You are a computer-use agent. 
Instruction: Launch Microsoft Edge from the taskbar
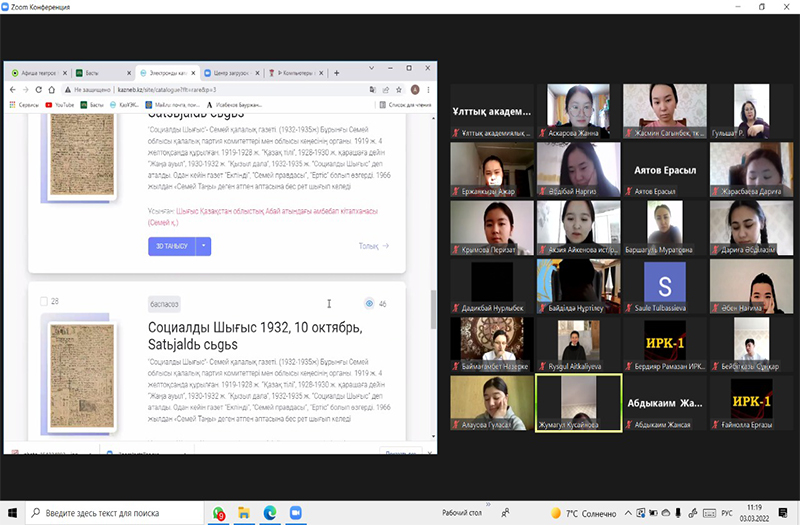[x=270, y=512]
